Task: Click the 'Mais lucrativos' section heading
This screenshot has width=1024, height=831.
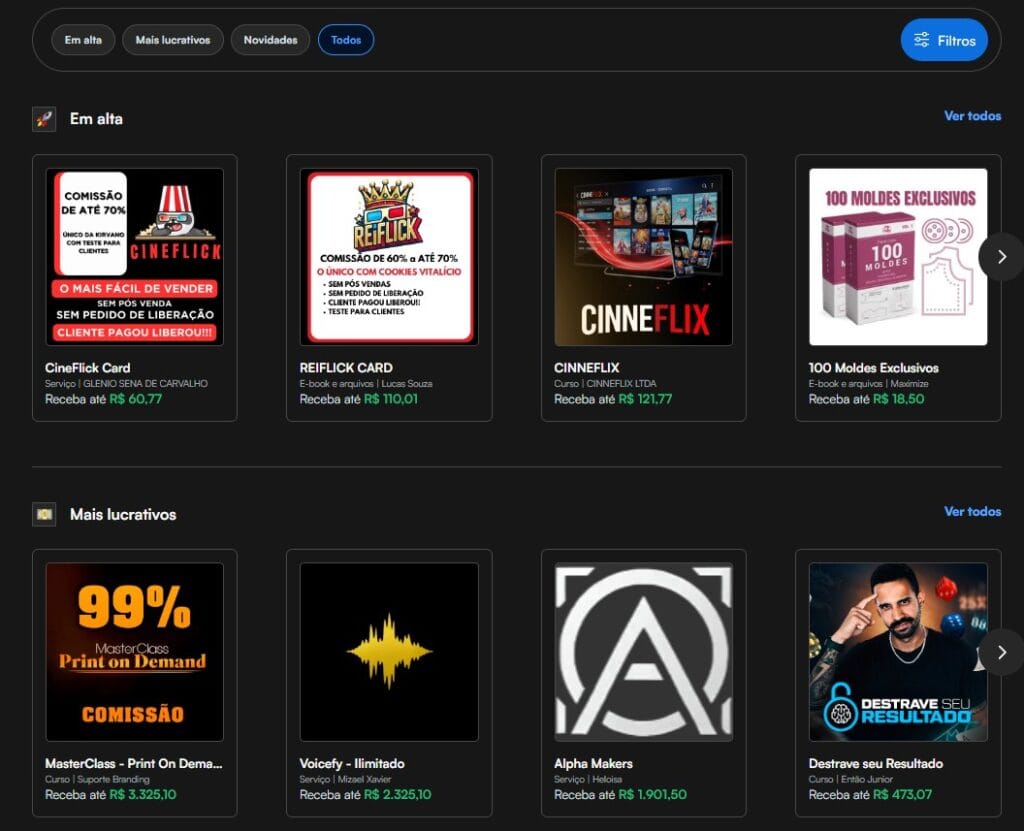Action: click(x=123, y=515)
